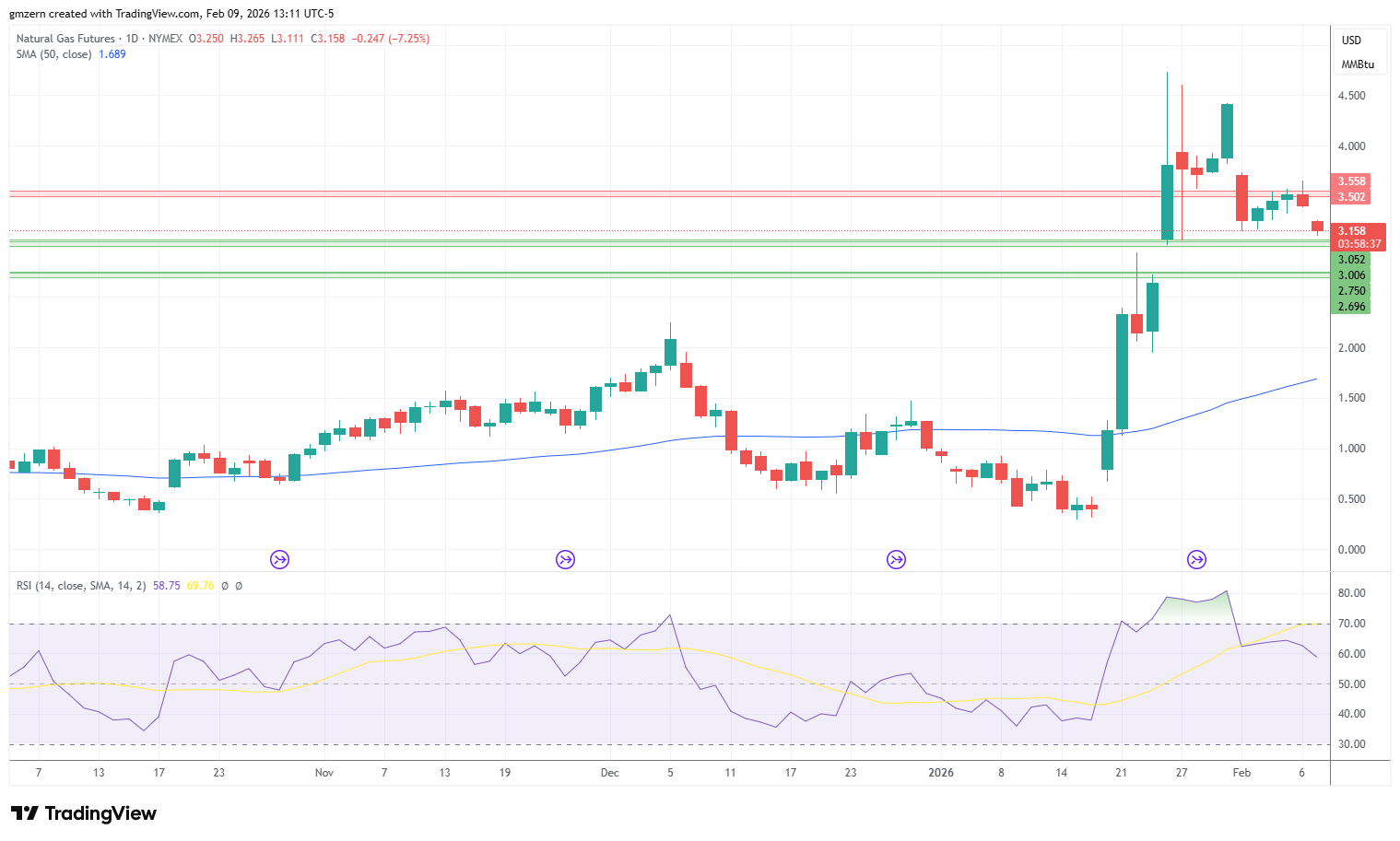The width and height of the screenshot is (1400, 841).
Task: Click the 2026 date axis label
Action: [941, 773]
